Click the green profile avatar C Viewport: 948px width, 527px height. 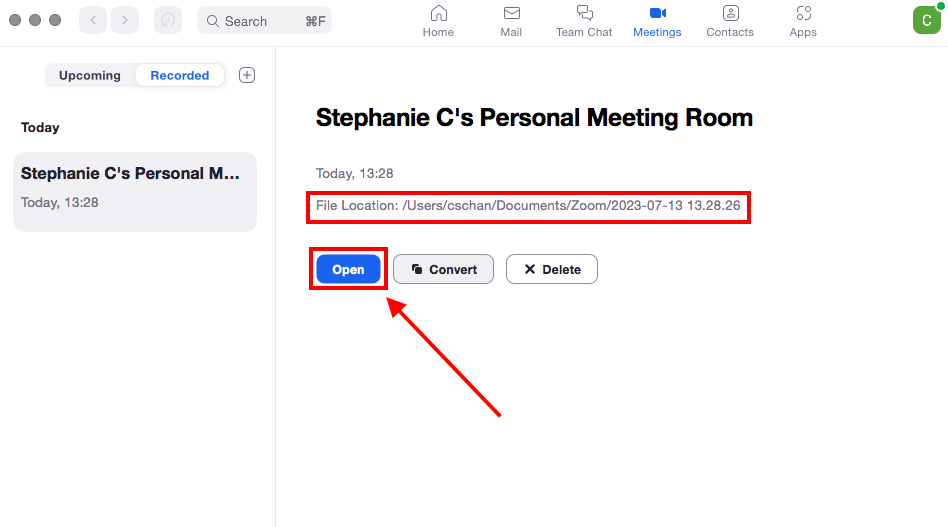tap(927, 20)
